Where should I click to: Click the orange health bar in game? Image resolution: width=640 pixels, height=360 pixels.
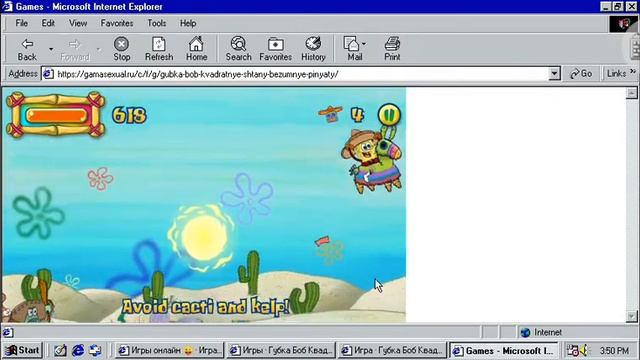(x=56, y=115)
